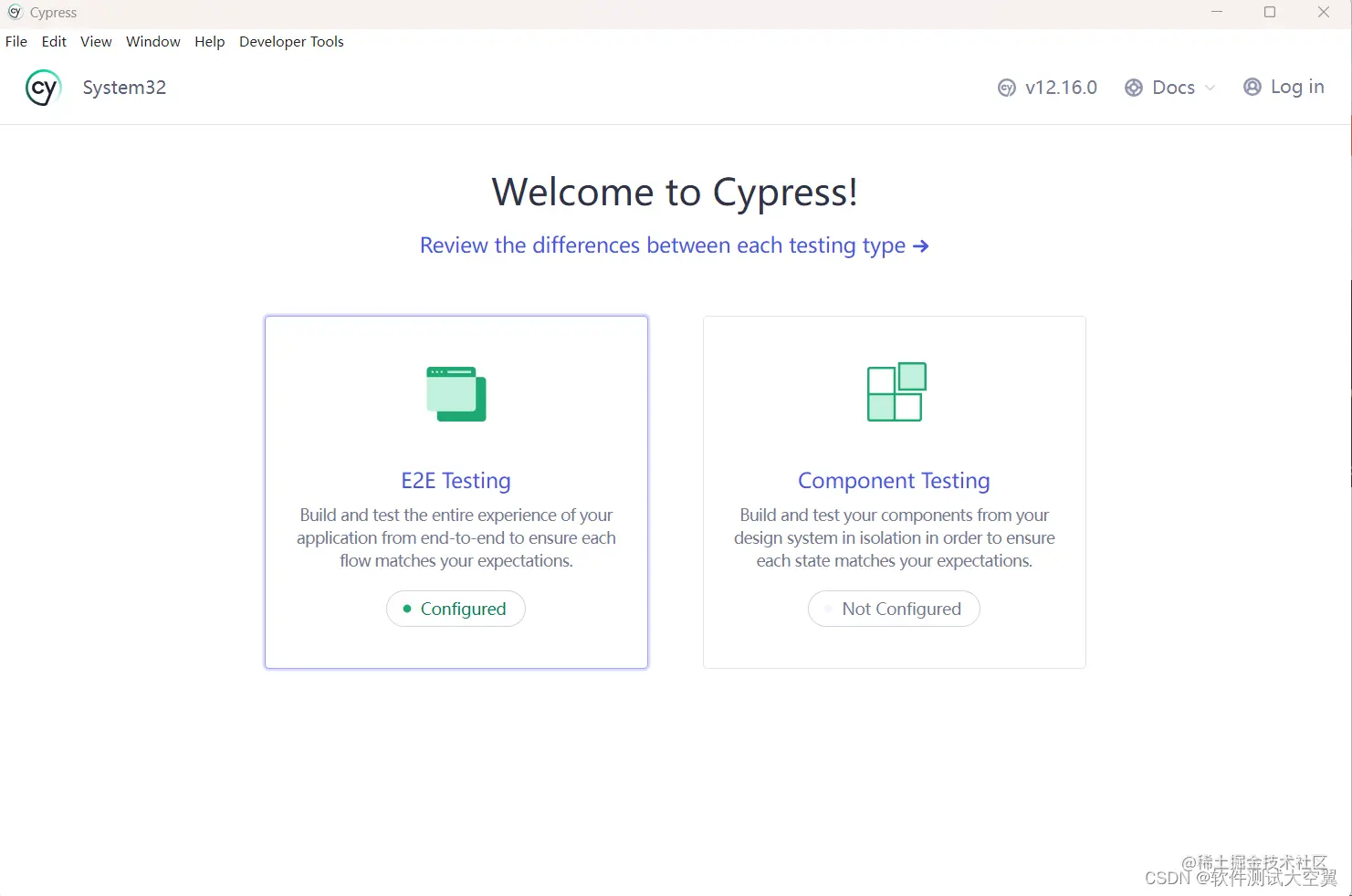1352x896 pixels.
Task: Click the version badge icon beside v12.16.0
Action: (x=1007, y=88)
